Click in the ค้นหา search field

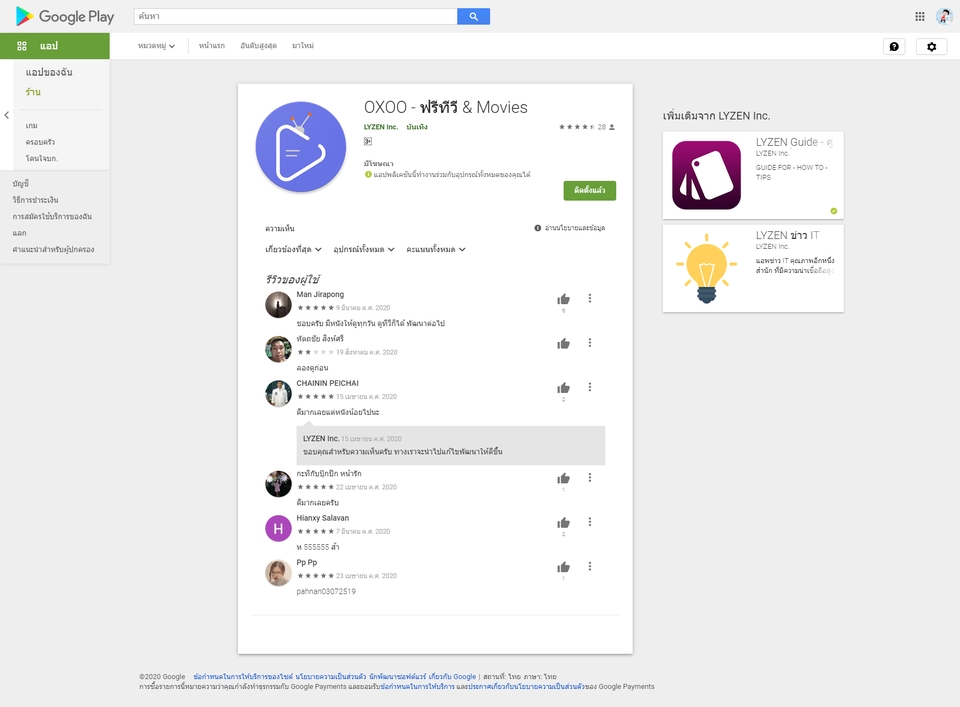tap(296, 17)
